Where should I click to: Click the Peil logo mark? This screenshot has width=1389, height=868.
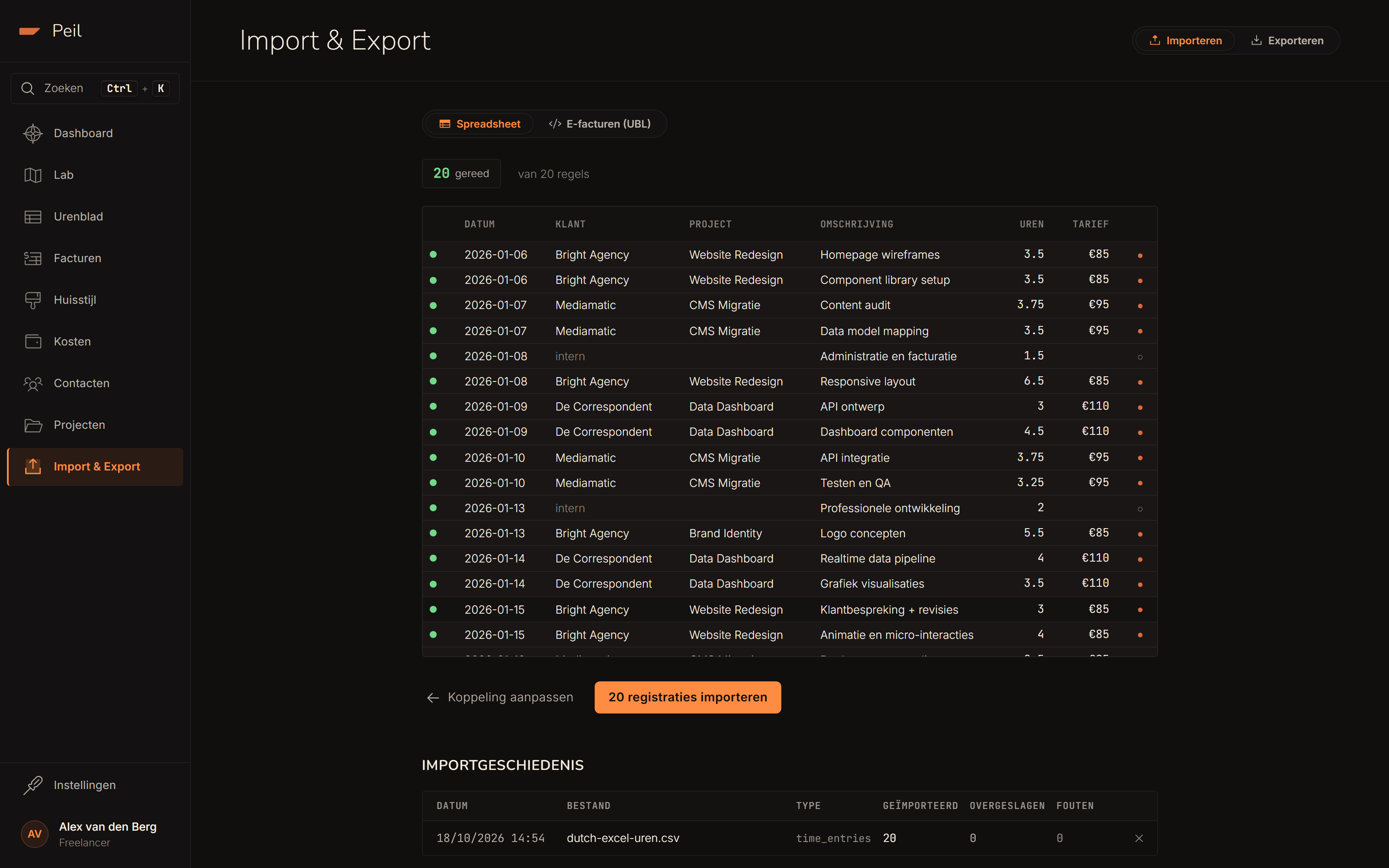(x=29, y=31)
